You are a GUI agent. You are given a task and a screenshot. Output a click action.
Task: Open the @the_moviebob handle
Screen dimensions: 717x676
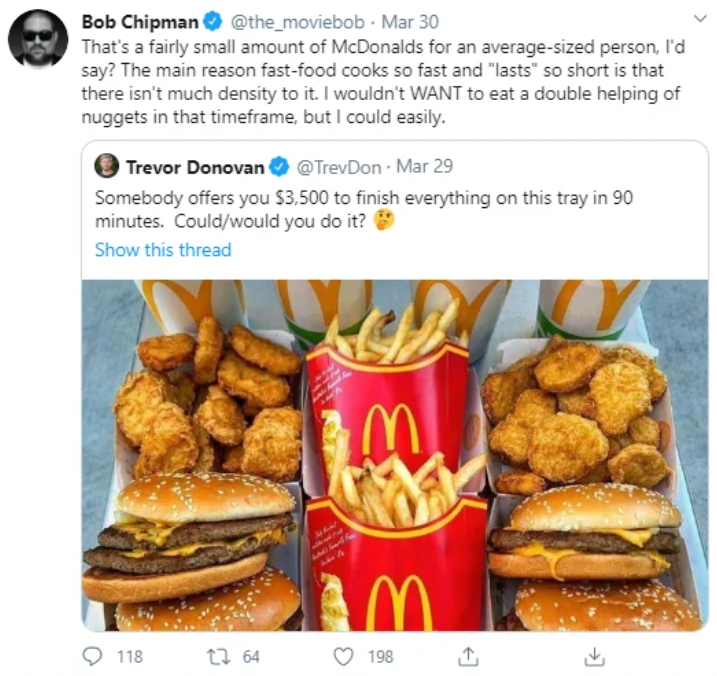tap(298, 22)
